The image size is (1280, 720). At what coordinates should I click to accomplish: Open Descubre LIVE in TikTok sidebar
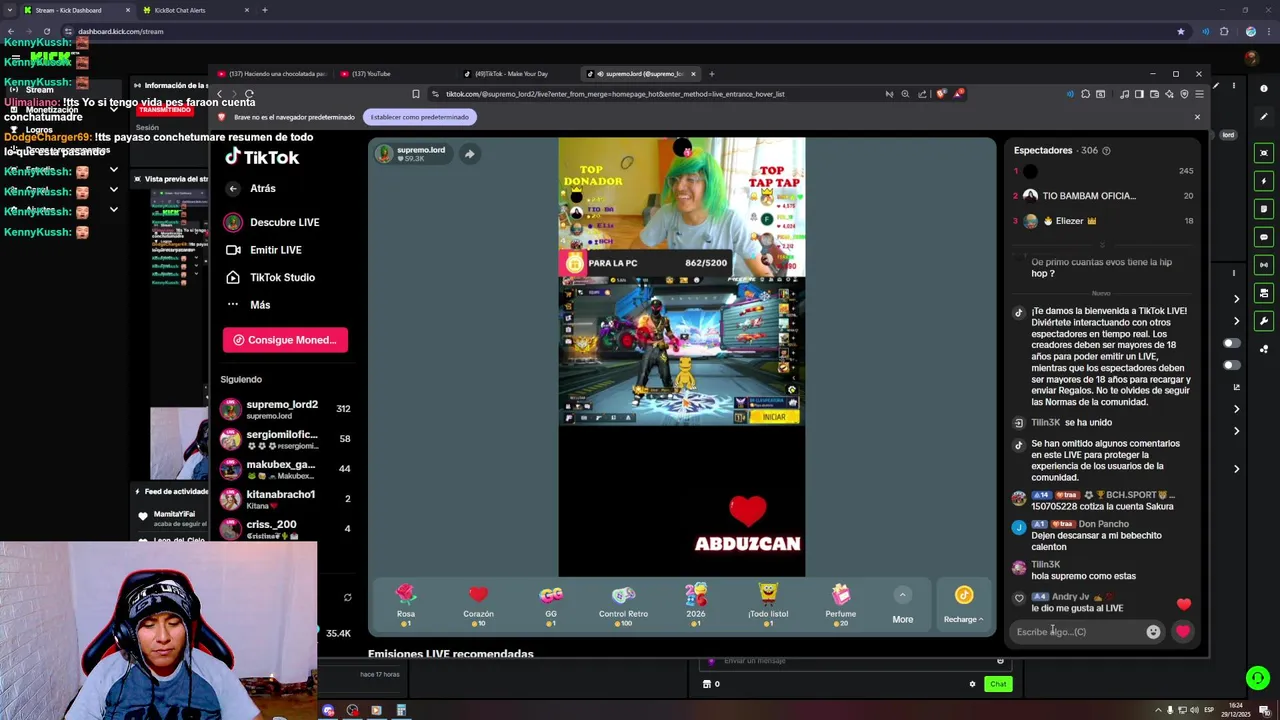pyautogui.click(x=272, y=222)
